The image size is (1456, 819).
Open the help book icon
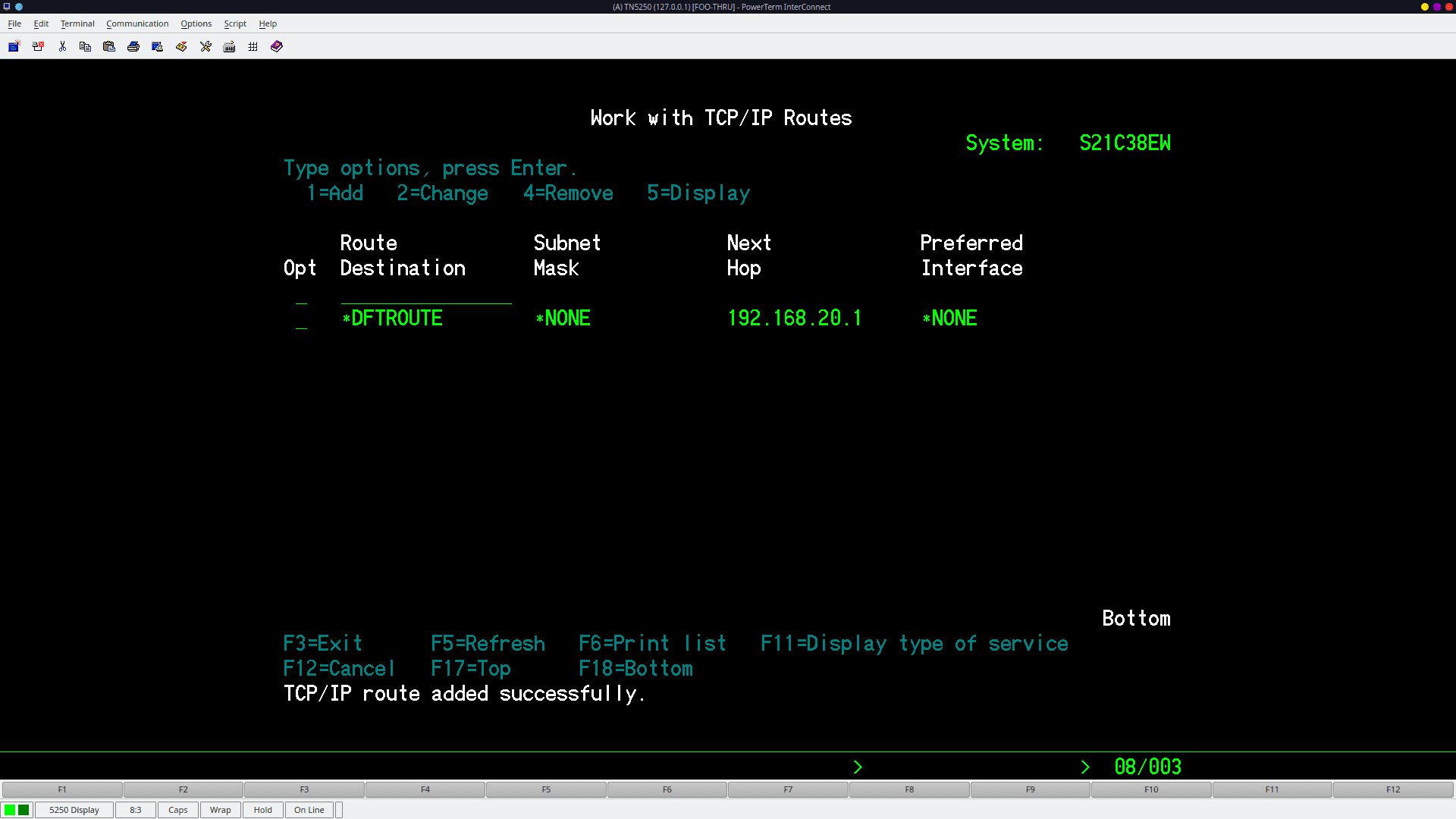(276, 46)
